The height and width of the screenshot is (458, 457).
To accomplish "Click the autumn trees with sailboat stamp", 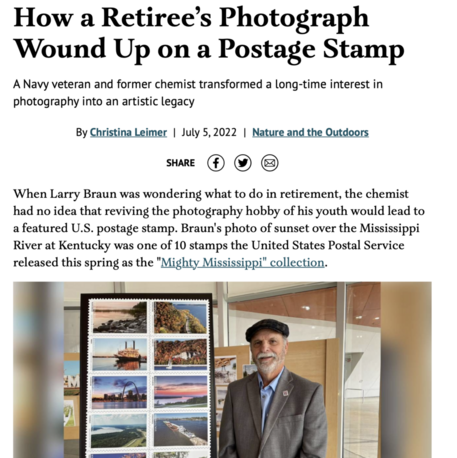I will (180, 355).
